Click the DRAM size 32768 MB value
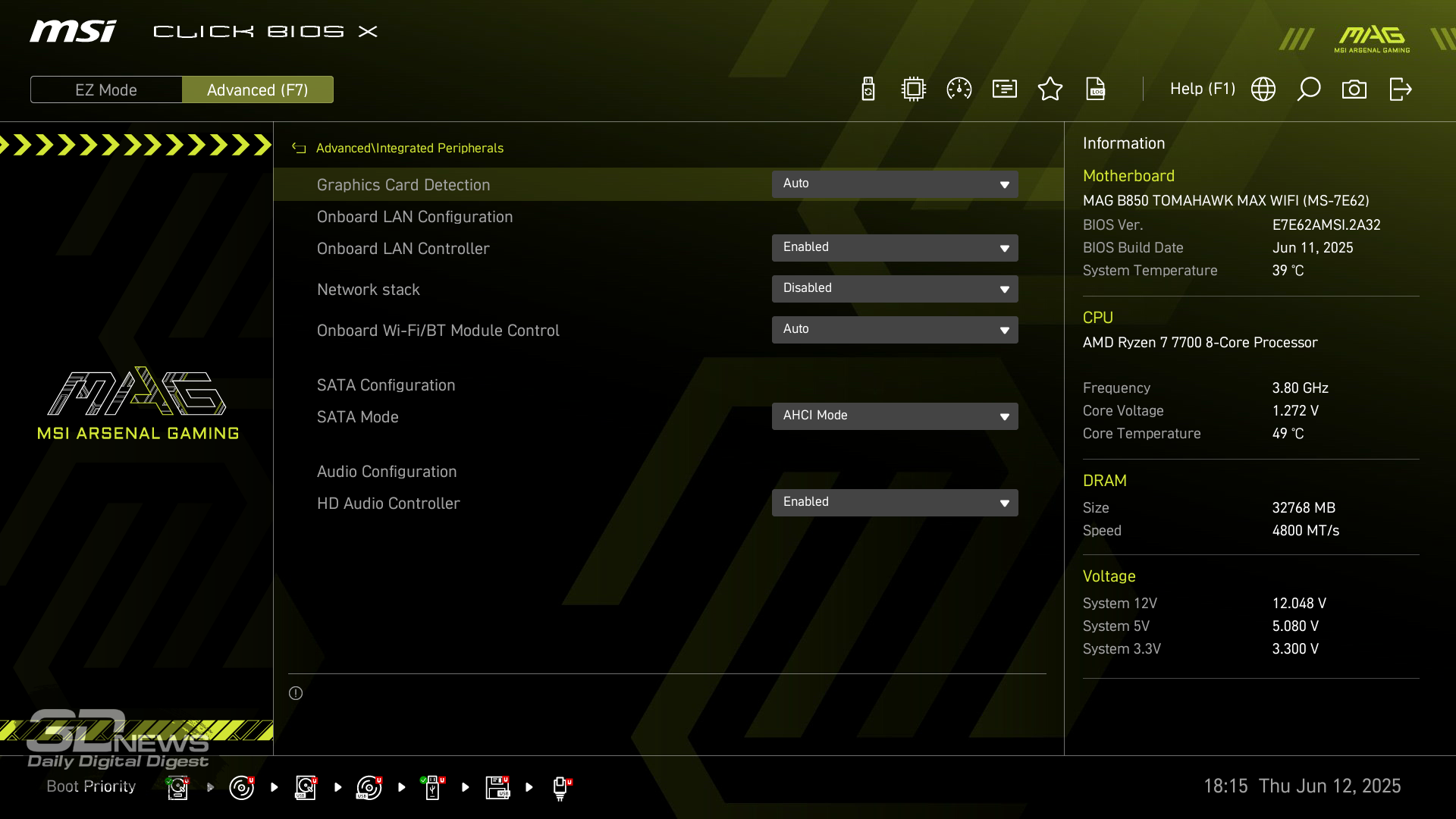The height and width of the screenshot is (819, 1456). pyautogui.click(x=1304, y=508)
